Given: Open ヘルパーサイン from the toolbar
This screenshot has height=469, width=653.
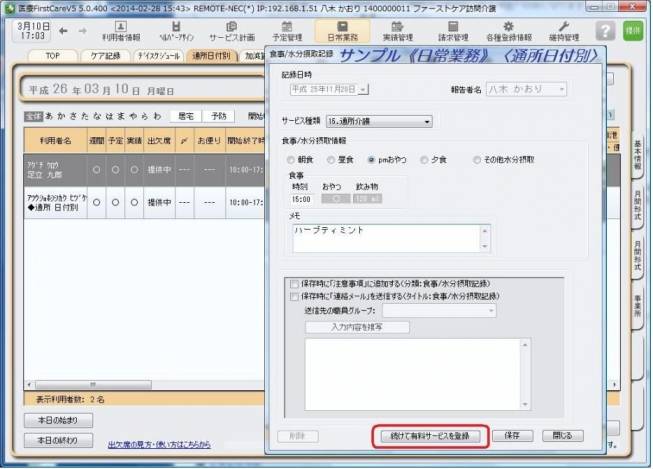Looking at the screenshot, I should (177, 31).
